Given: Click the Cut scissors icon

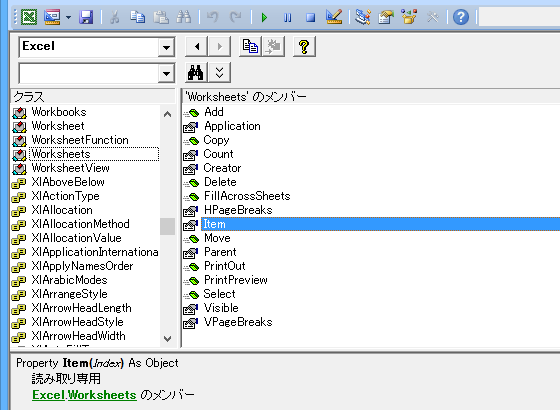Looking at the screenshot, I should click(114, 17).
